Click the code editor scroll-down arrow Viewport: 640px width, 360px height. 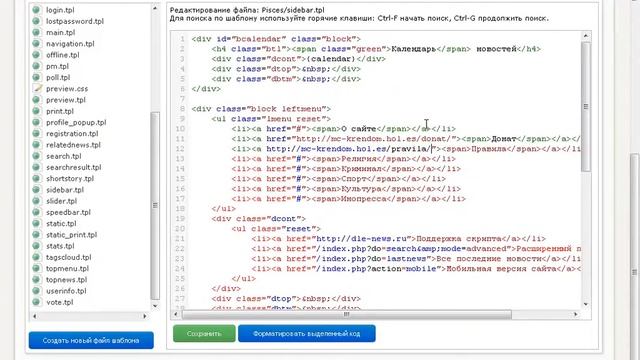(x=586, y=304)
